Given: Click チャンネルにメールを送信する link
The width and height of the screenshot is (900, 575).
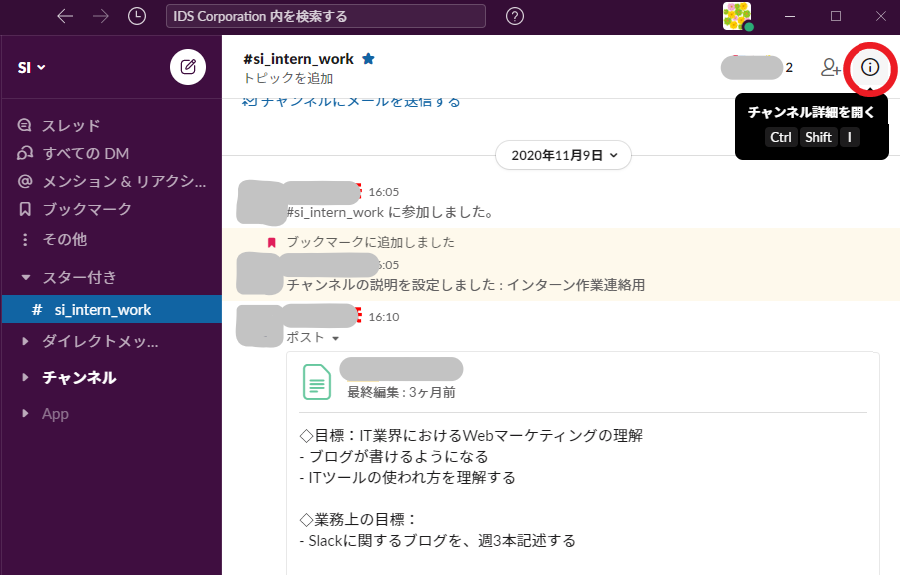Looking at the screenshot, I should (x=351, y=102).
